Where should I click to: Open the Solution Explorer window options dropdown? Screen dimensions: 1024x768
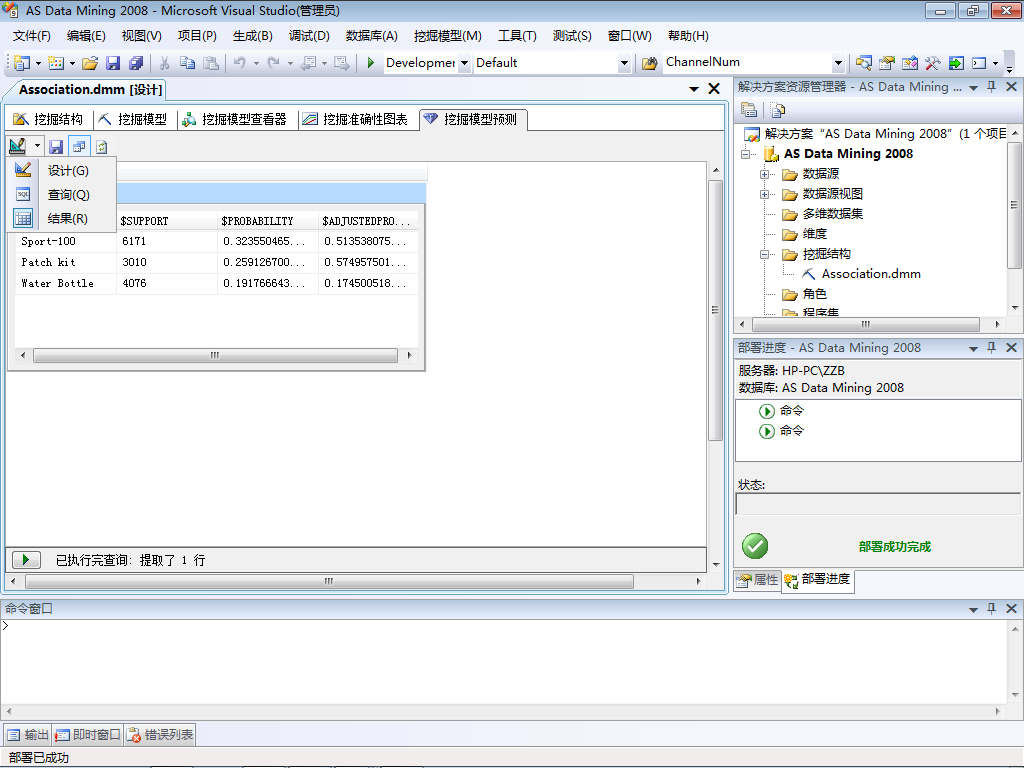click(x=973, y=88)
